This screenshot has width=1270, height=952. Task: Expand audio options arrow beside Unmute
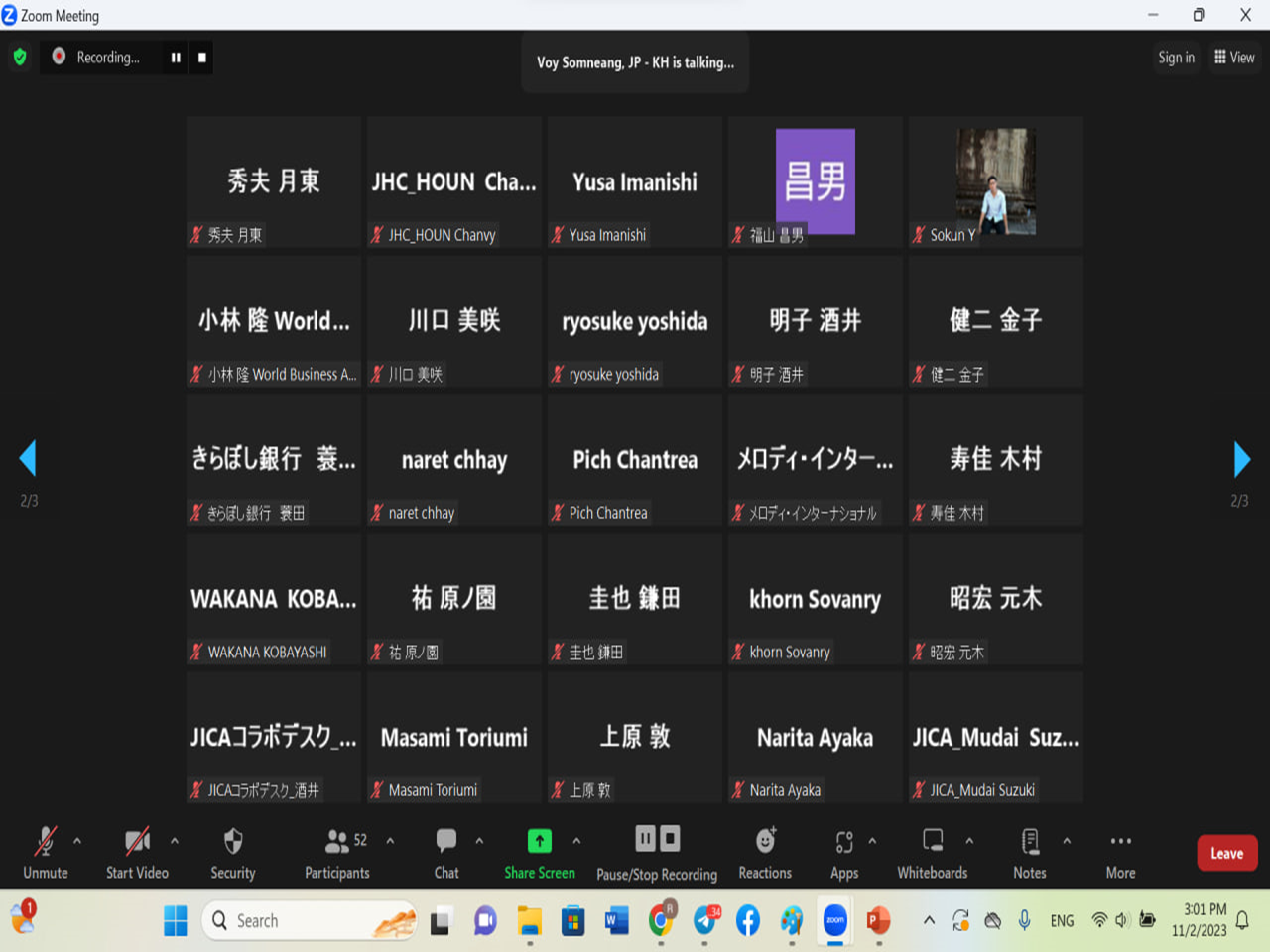coord(77,841)
